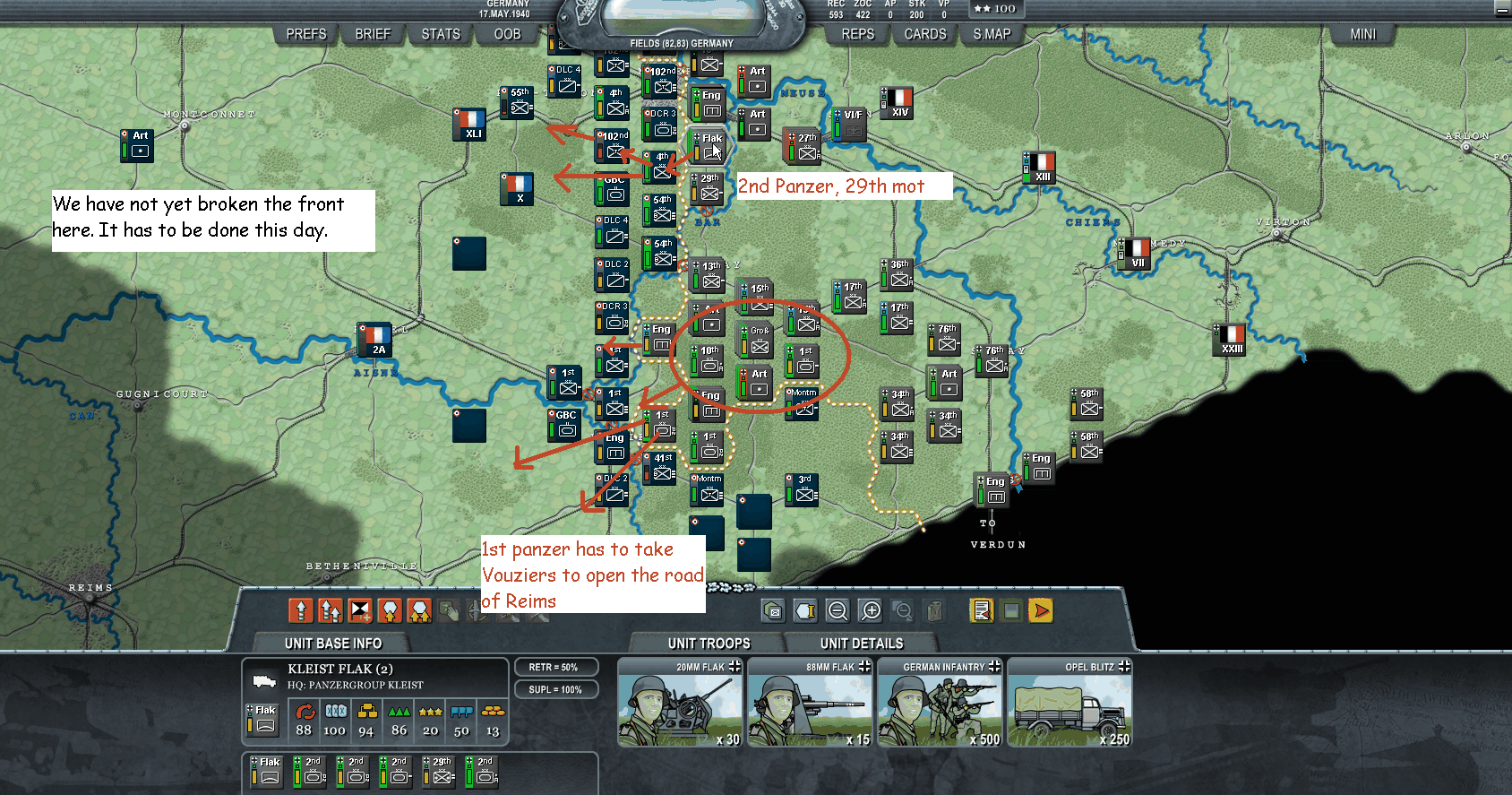Select the 27th division counter
This screenshot has width=1512, height=795.
point(803,147)
